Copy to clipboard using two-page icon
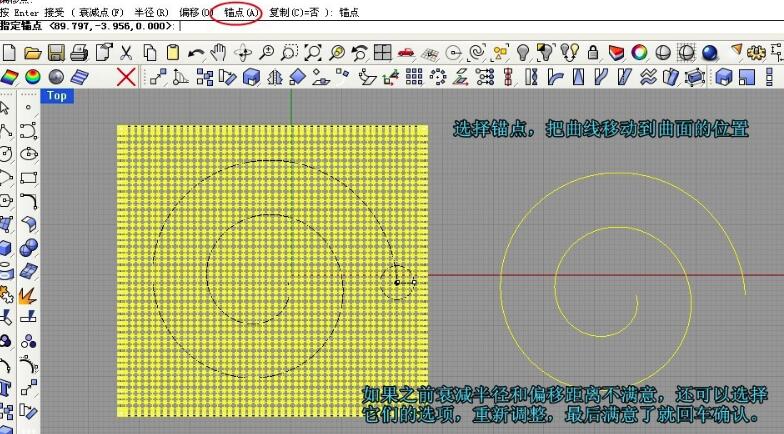Screen dimensions: 784x434 (150, 52)
